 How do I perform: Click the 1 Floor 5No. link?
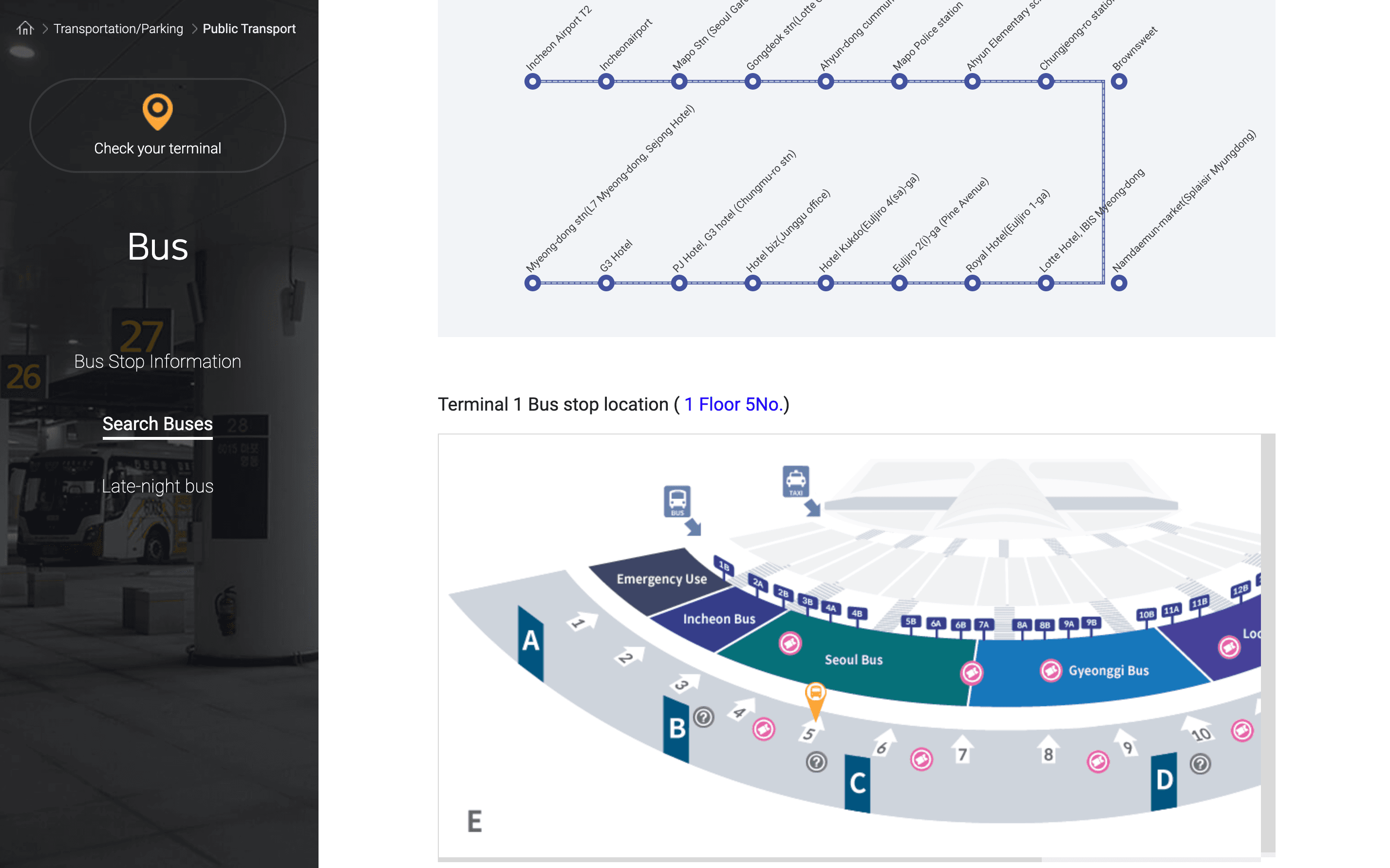(733, 404)
